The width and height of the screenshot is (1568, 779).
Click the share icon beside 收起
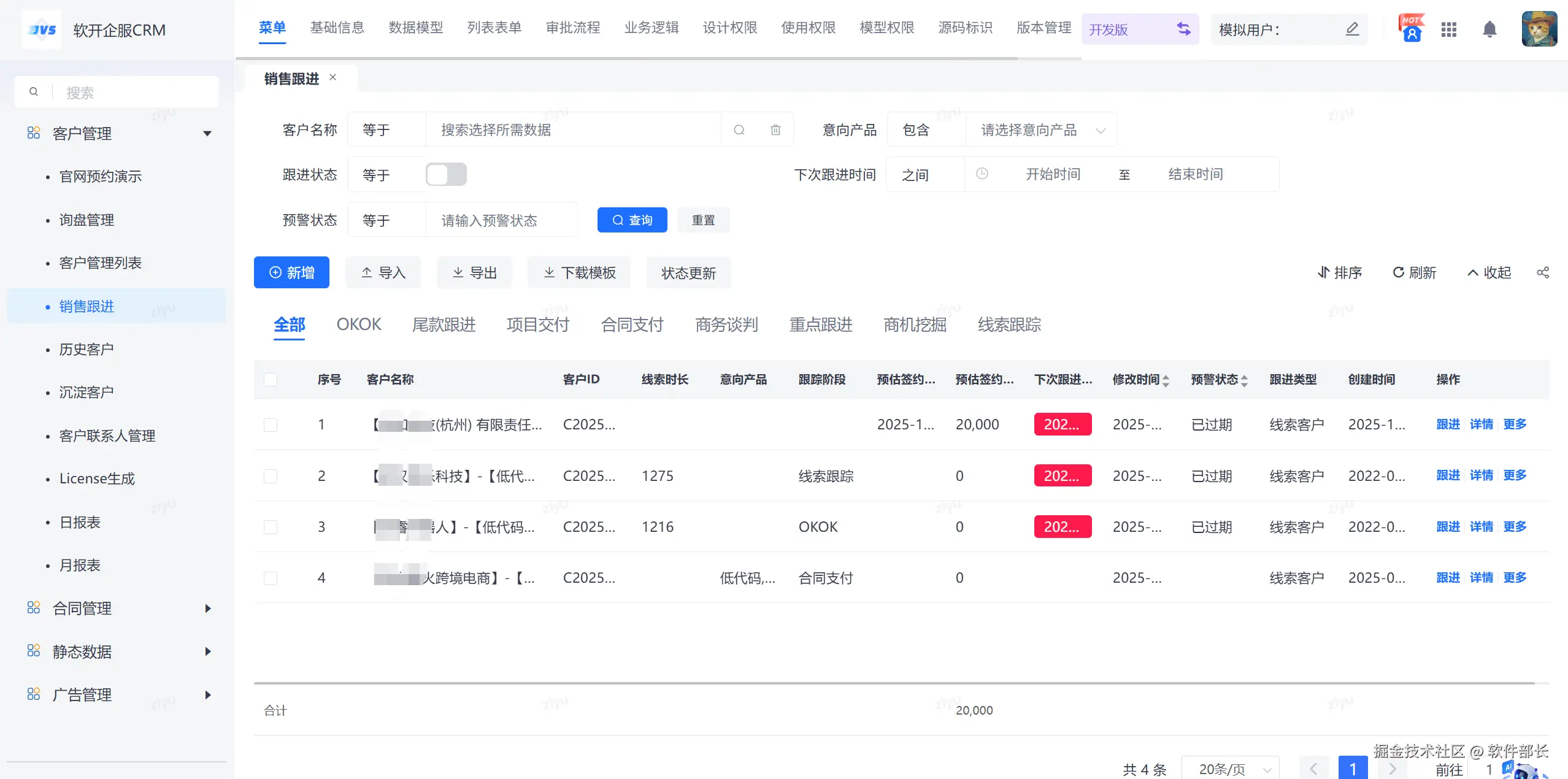tap(1543, 272)
